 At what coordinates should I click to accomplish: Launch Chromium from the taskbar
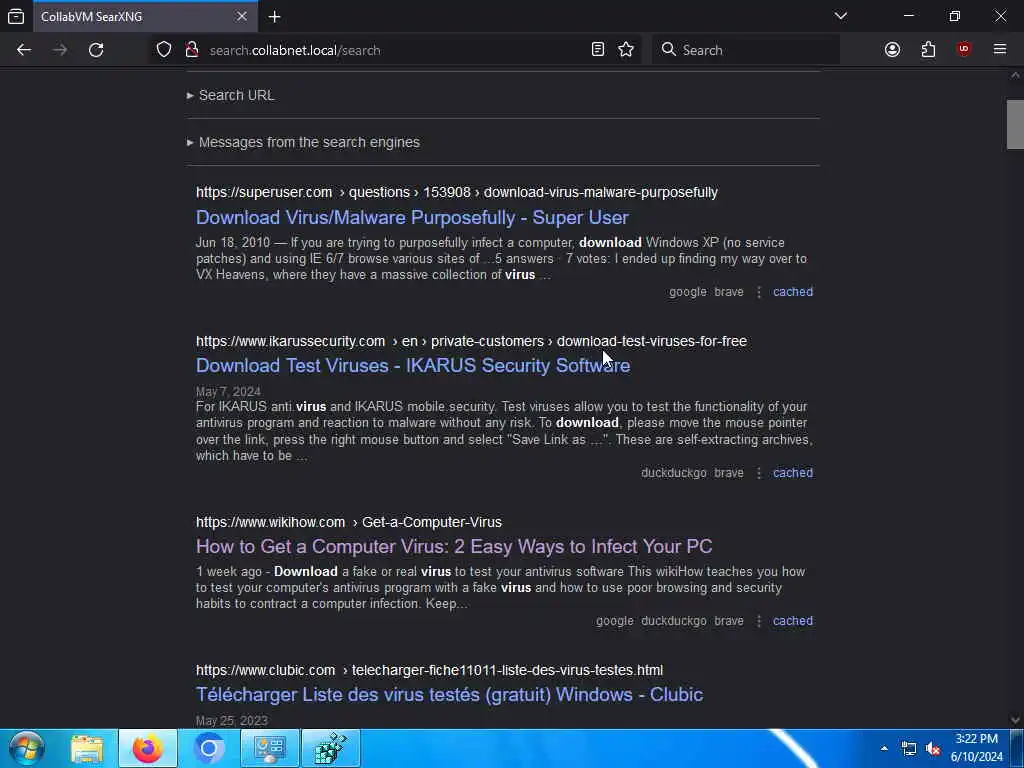click(208, 749)
